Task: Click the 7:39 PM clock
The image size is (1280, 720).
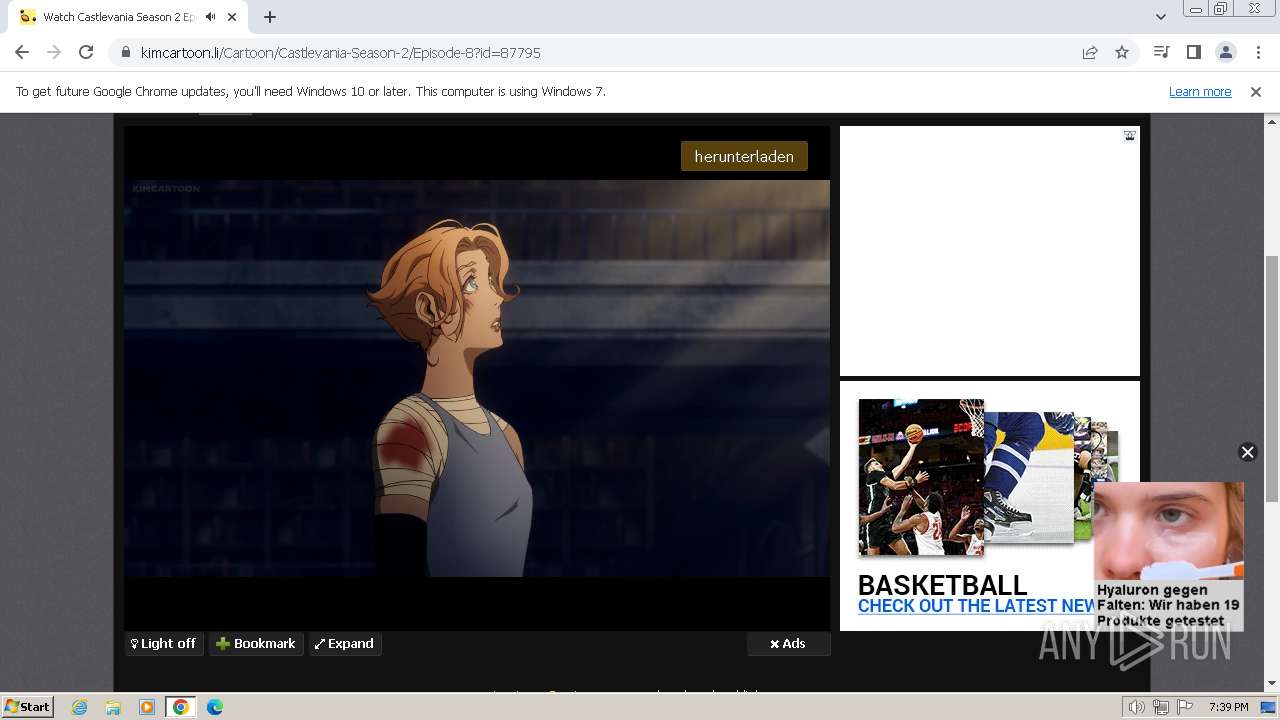Action: [1228, 707]
